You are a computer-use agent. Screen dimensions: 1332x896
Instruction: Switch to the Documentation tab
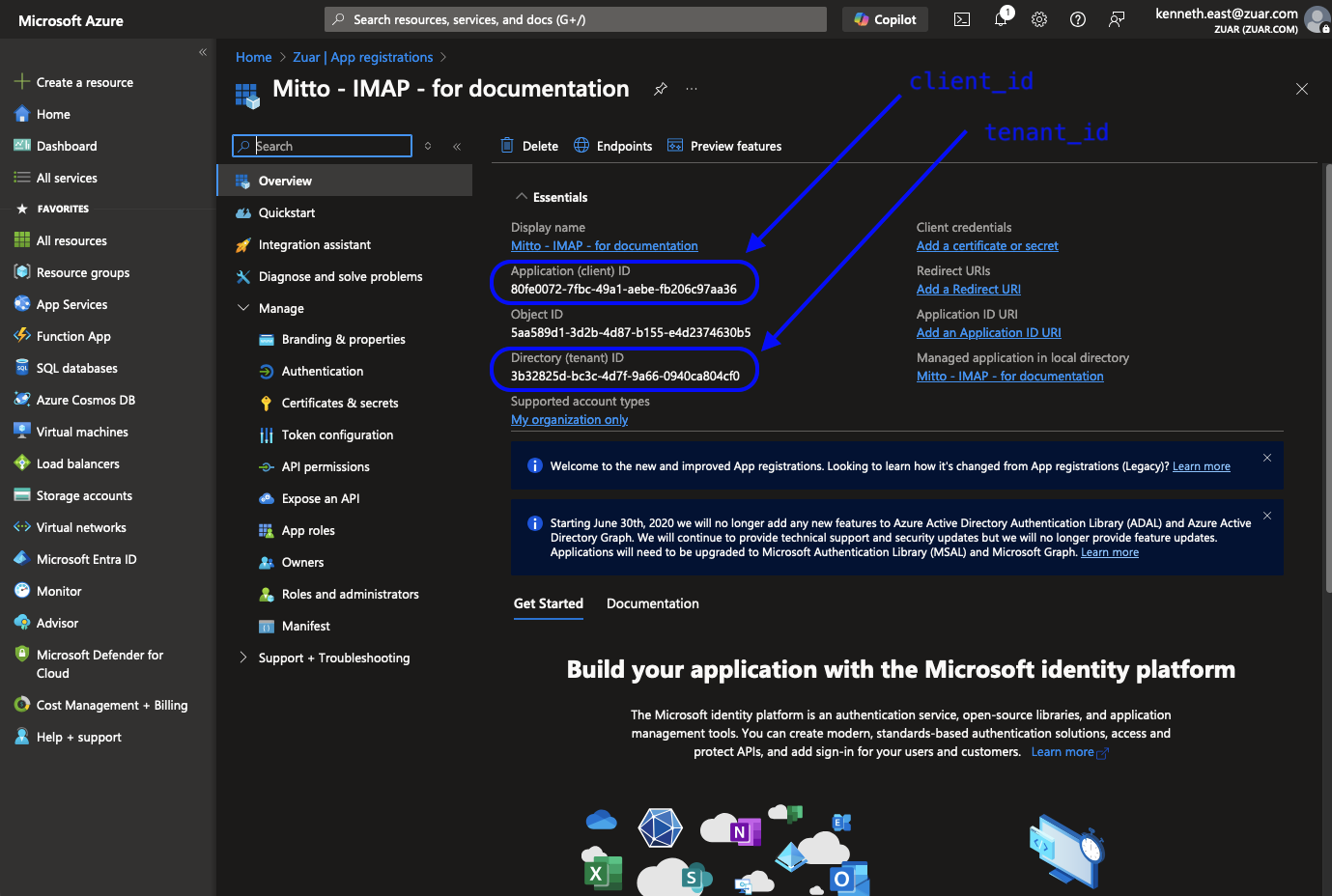point(653,603)
